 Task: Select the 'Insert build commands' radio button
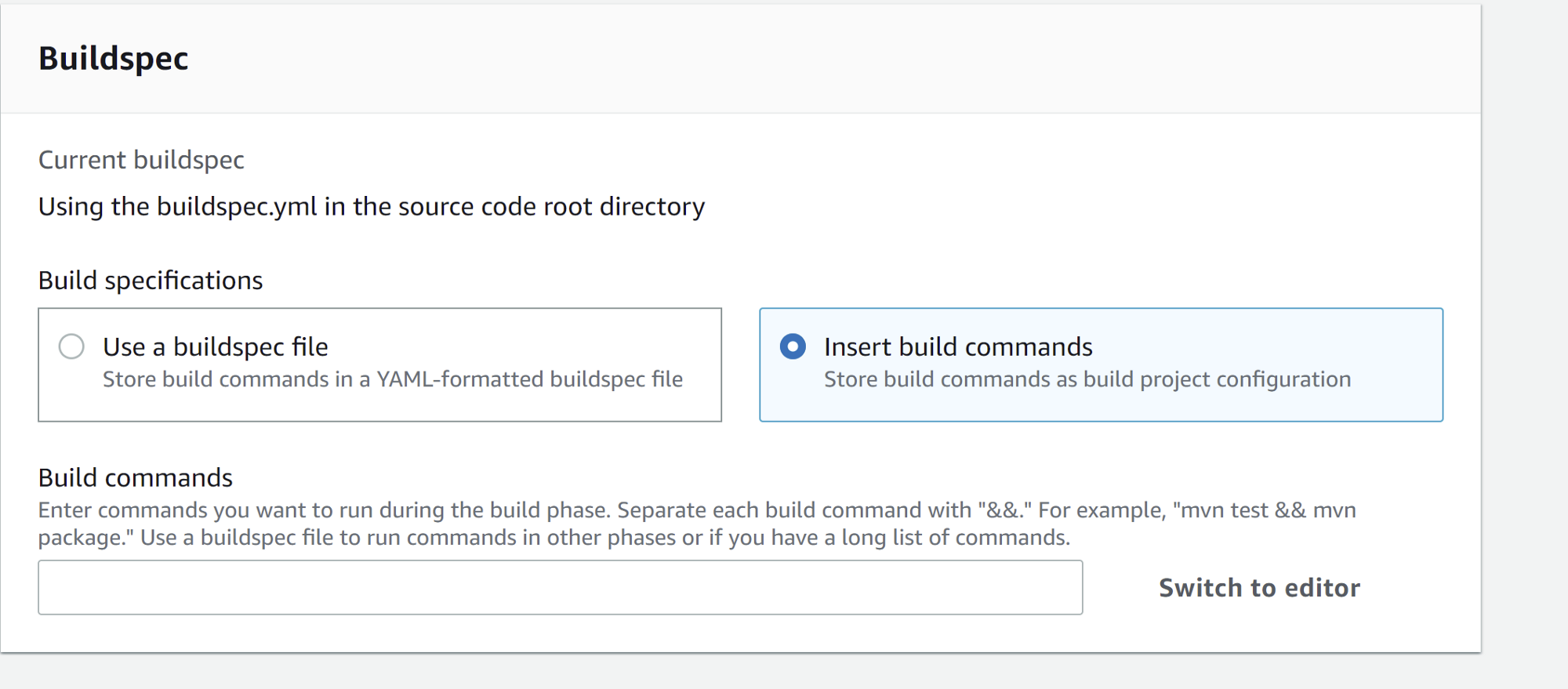tap(793, 346)
